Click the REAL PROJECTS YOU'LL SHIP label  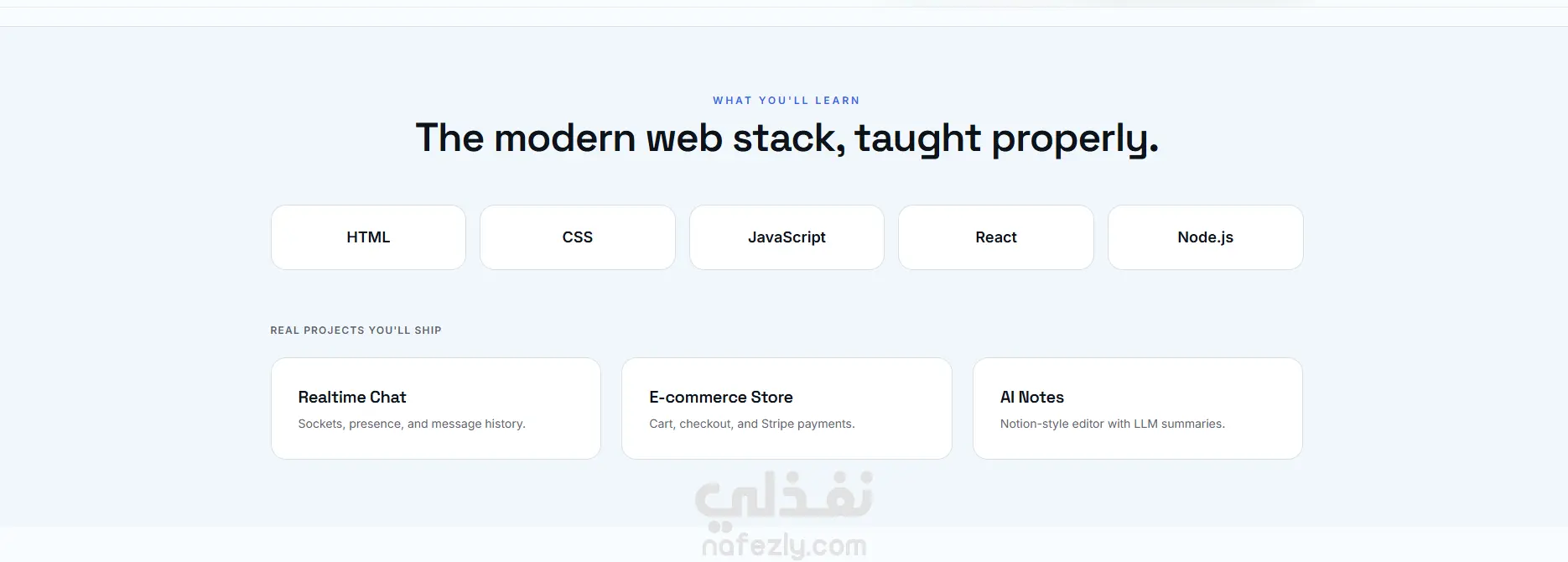click(x=356, y=330)
